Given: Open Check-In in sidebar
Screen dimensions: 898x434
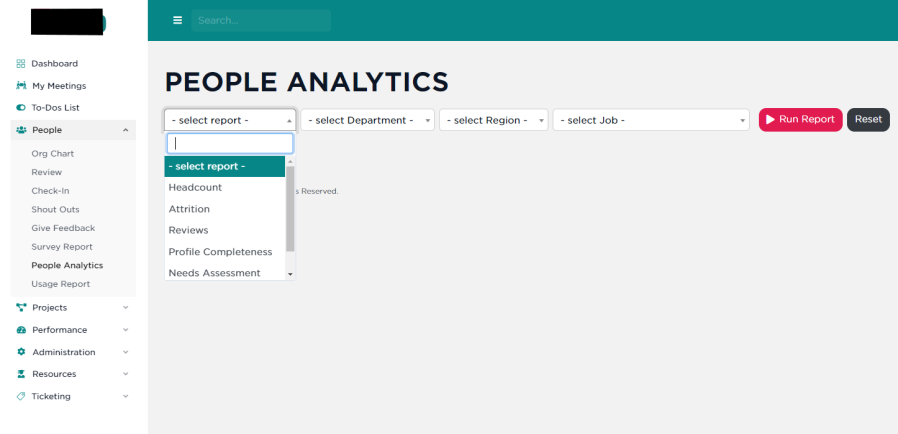Looking at the screenshot, I should (50, 191).
